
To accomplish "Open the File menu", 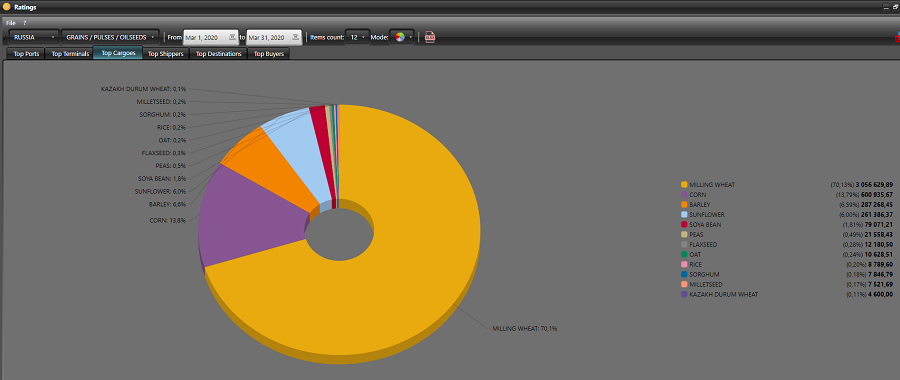I will (x=11, y=22).
